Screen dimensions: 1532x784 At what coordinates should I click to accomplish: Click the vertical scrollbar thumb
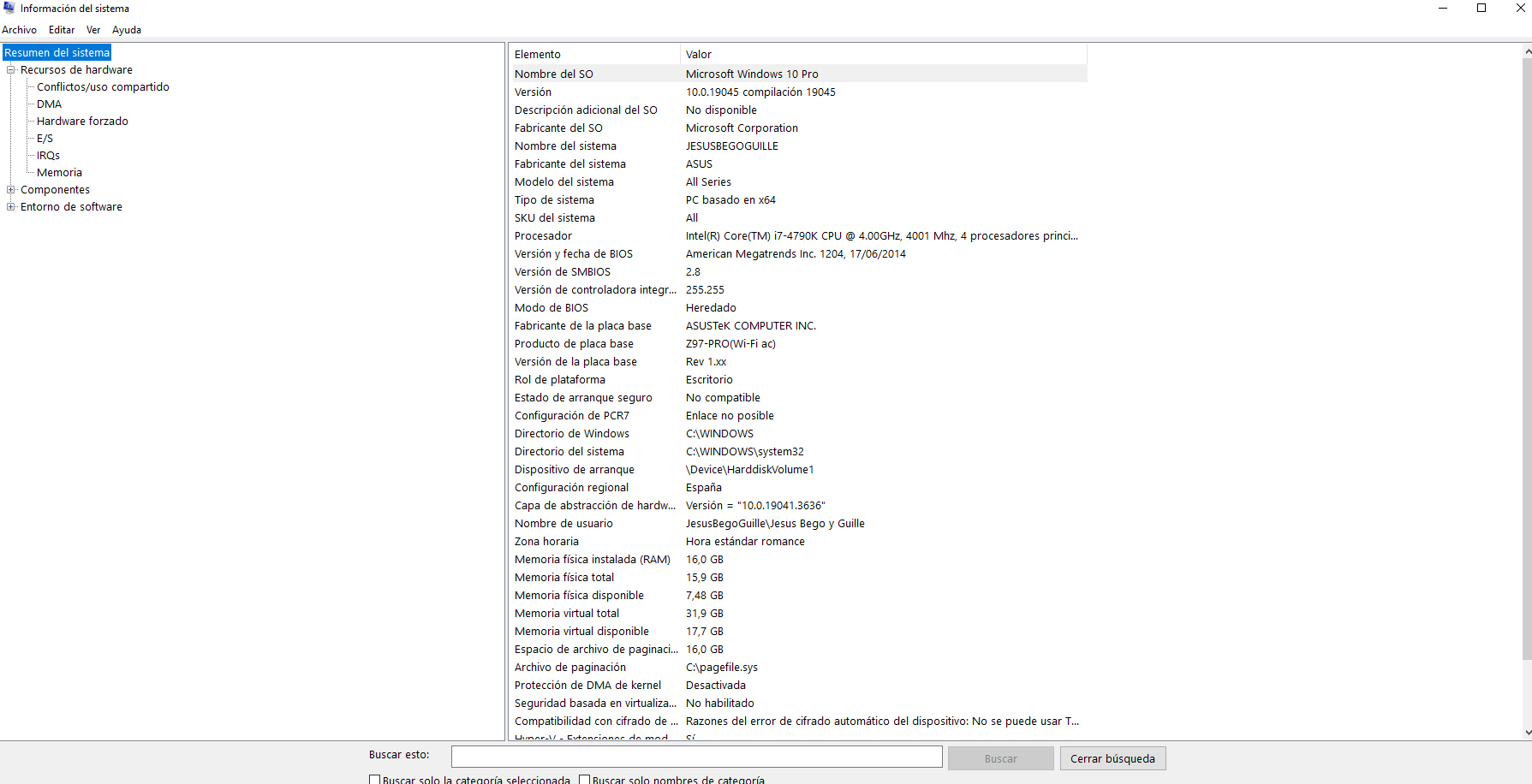tap(1527, 359)
